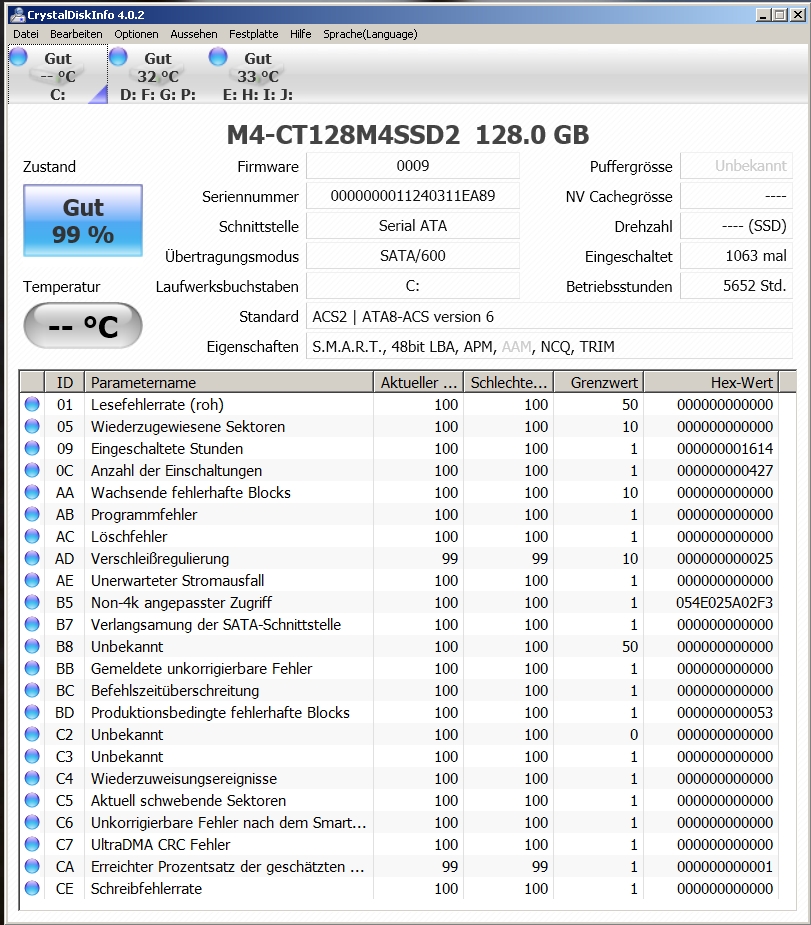Viewport: 811px width, 925px height.
Task: Open the Hilfe menu
Action: point(300,34)
